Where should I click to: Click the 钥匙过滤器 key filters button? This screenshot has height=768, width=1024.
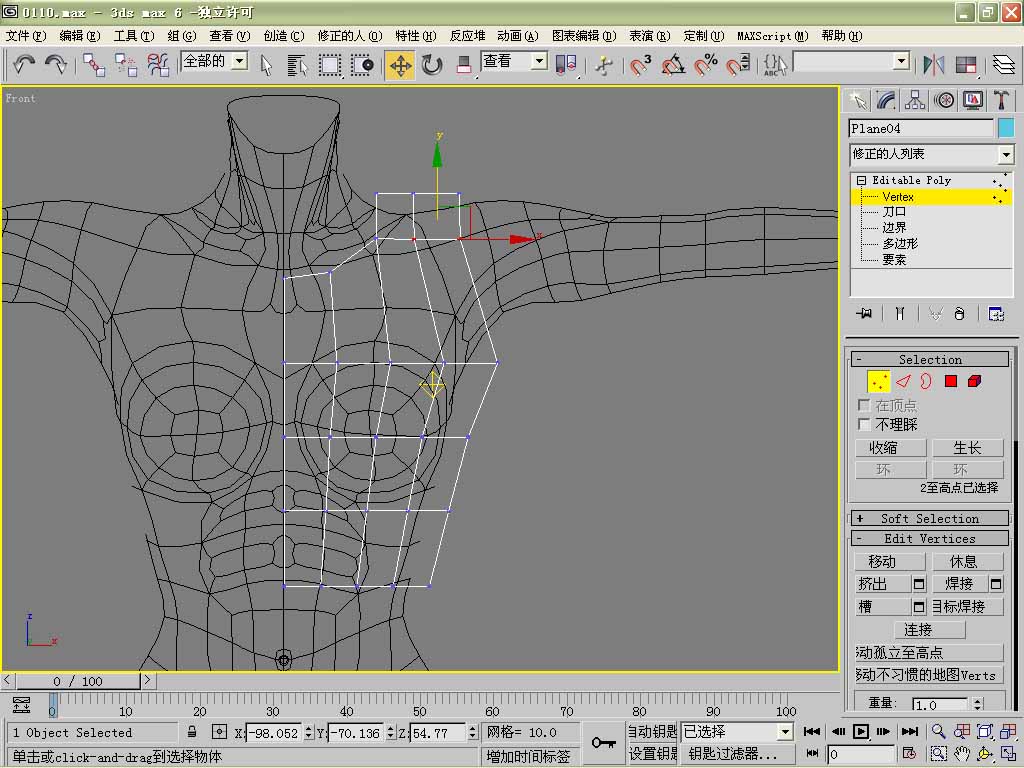(738, 754)
